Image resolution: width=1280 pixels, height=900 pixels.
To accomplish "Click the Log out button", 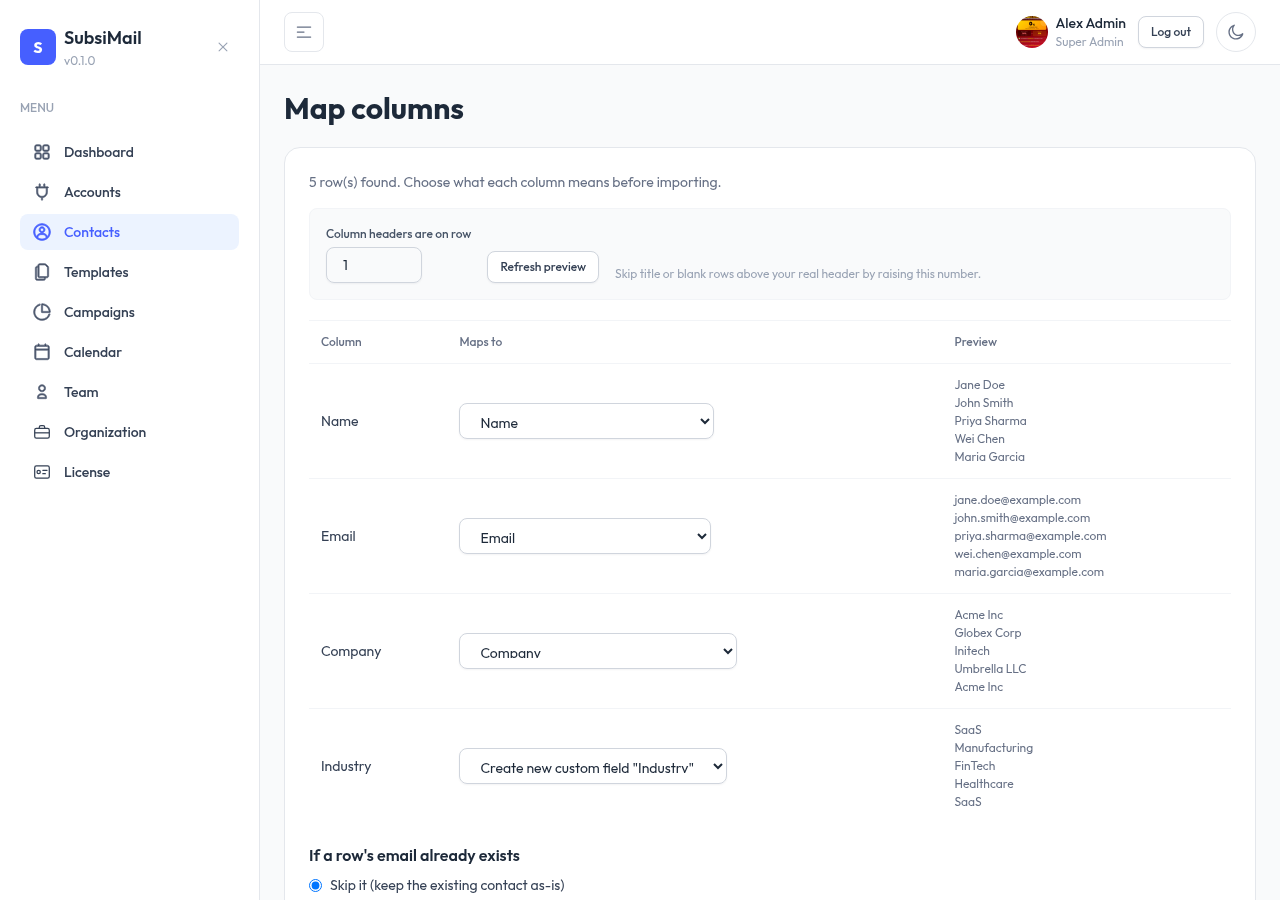I will (1171, 32).
